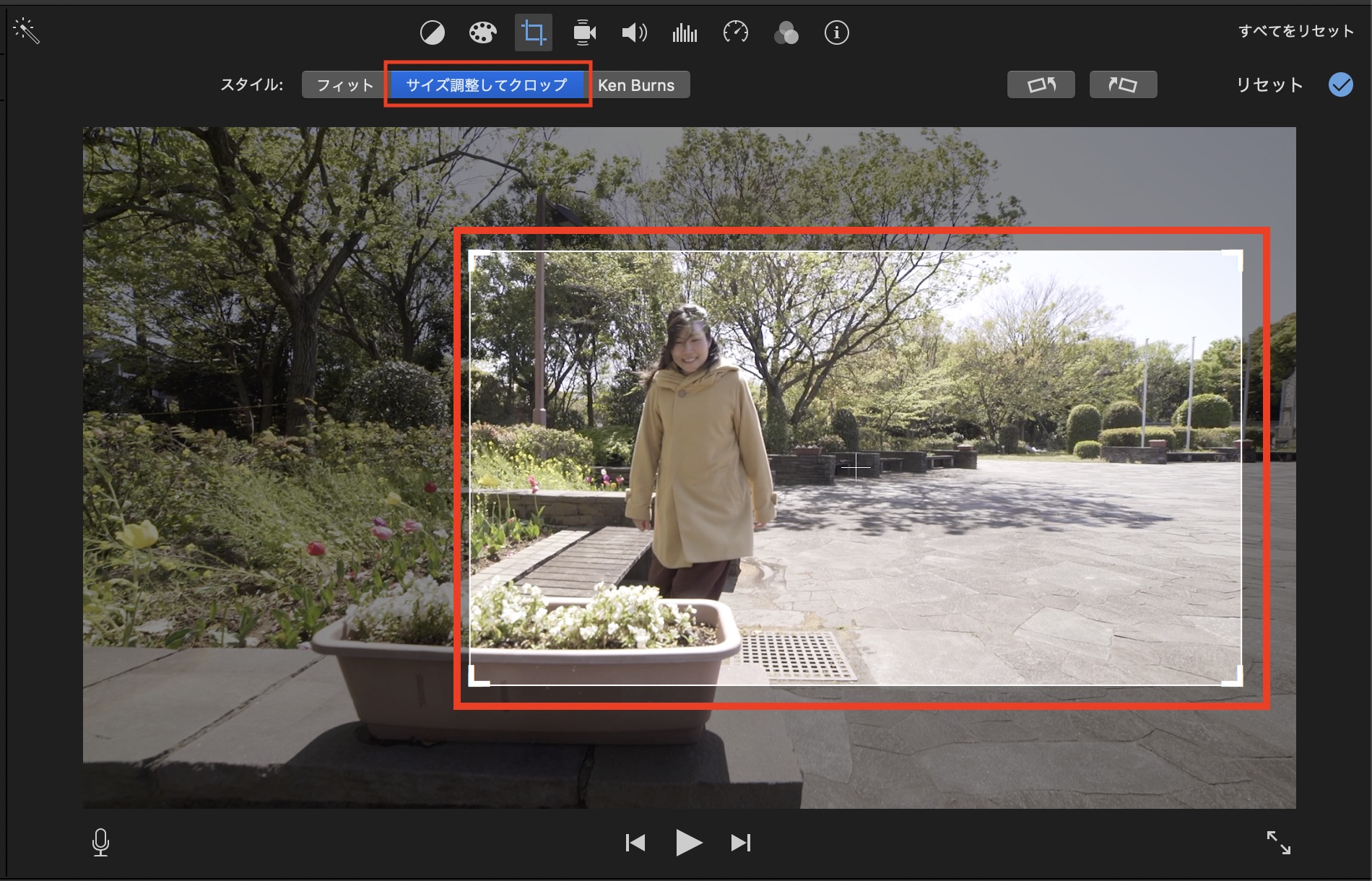The height and width of the screenshot is (881, 1372).
Task: Show clip information panel
Action: (x=836, y=32)
